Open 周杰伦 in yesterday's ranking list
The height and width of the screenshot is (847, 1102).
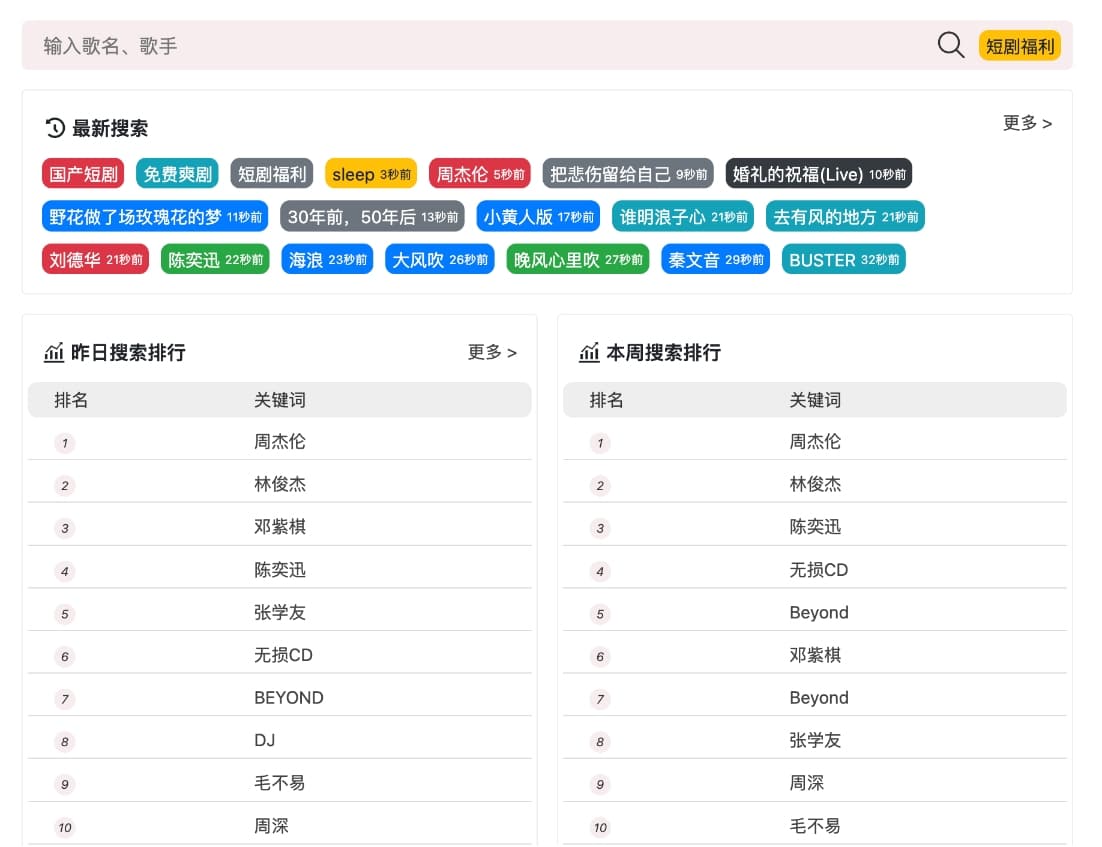pyautogui.click(x=280, y=441)
